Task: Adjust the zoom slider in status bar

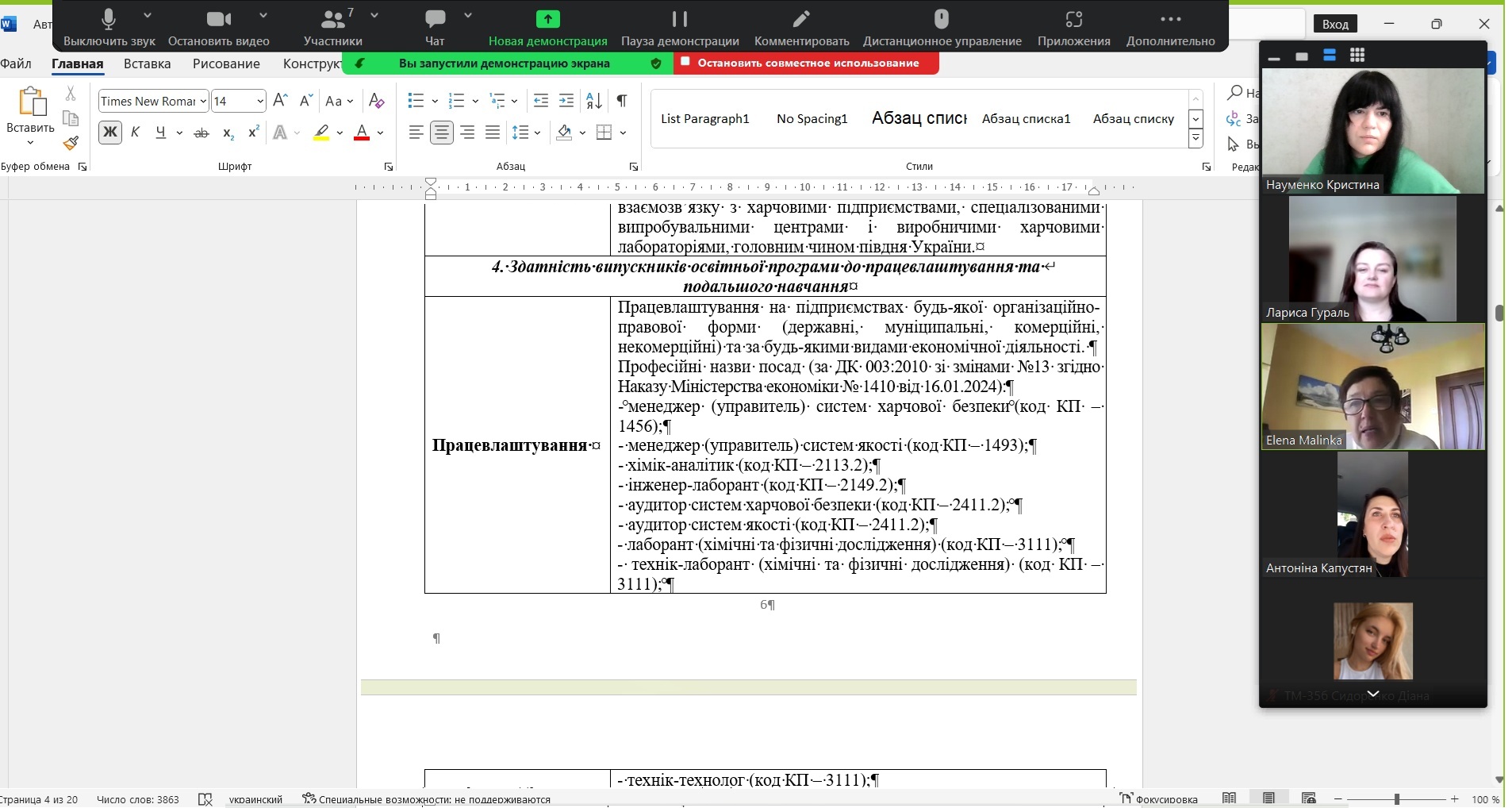Action: (x=1396, y=798)
